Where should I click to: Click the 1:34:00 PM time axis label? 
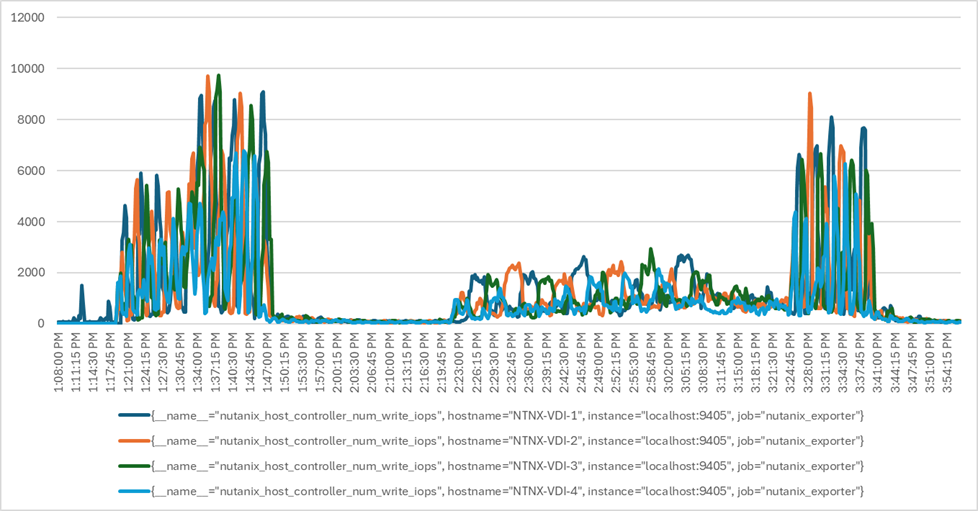coord(198,363)
